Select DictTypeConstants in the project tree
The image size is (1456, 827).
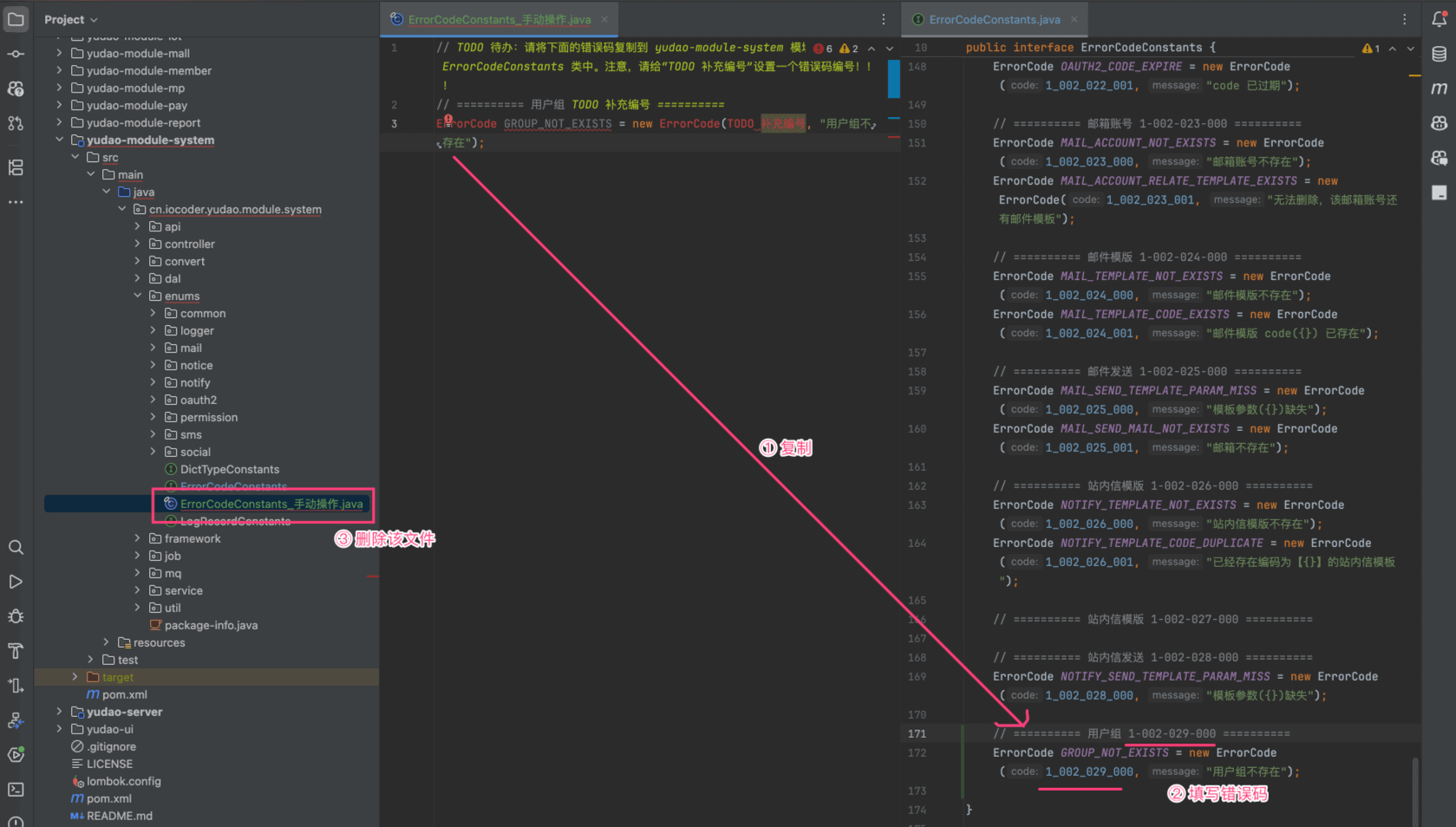229,469
